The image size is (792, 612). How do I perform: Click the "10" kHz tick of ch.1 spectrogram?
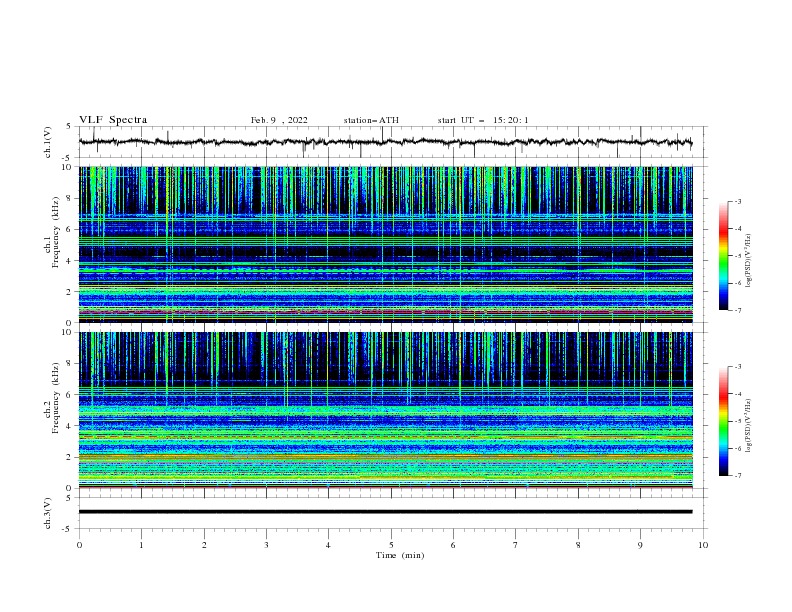67,167
